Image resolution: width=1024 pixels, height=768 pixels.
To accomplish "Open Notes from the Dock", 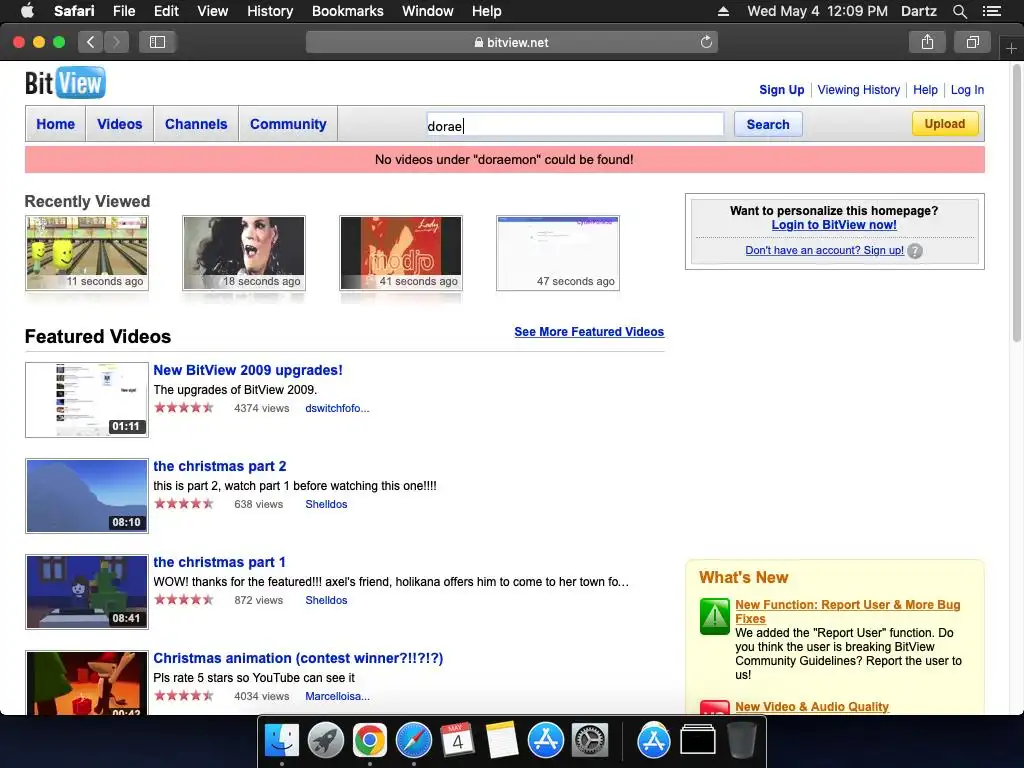I will click(x=502, y=741).
